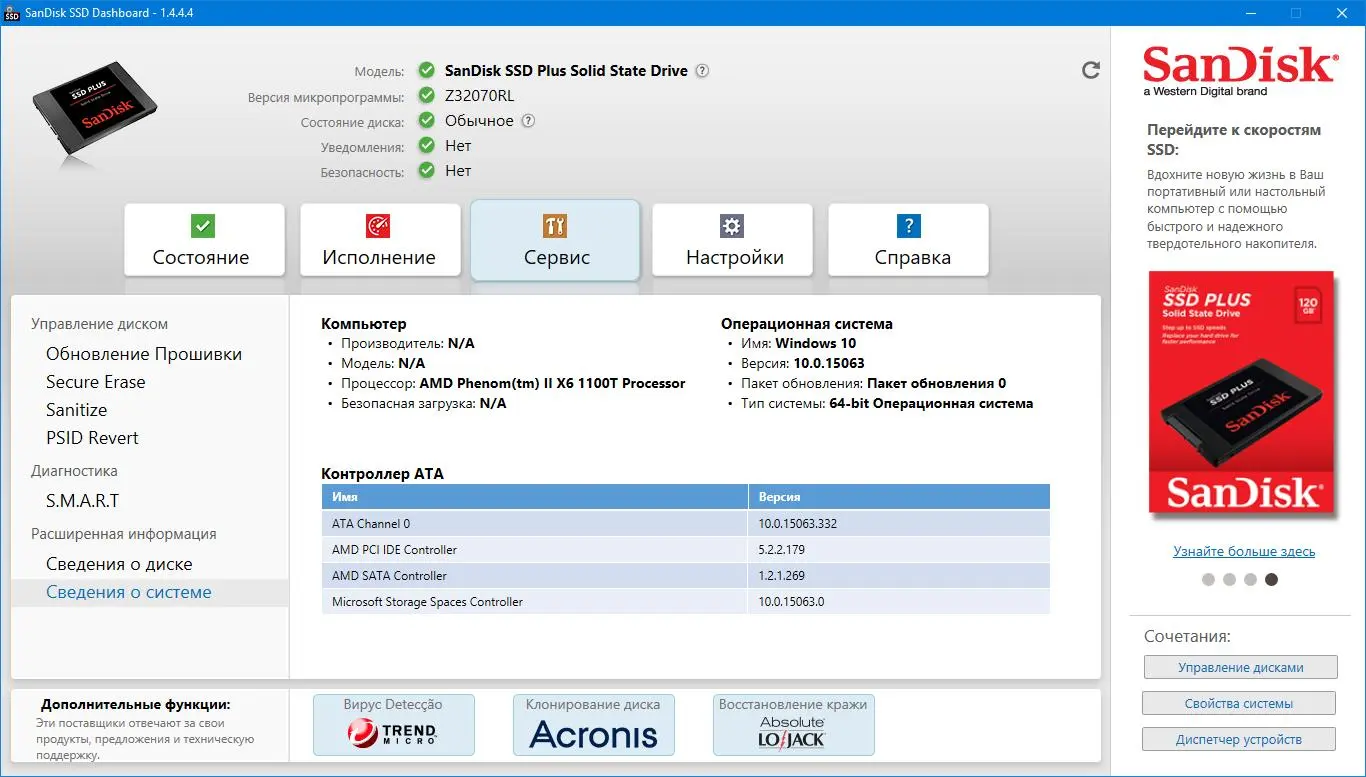The width and height of the screenshot is (1366, 777).
Task: Open 'Обновление Прошивки' in the sidebar
Action: (x=144, y=354)
